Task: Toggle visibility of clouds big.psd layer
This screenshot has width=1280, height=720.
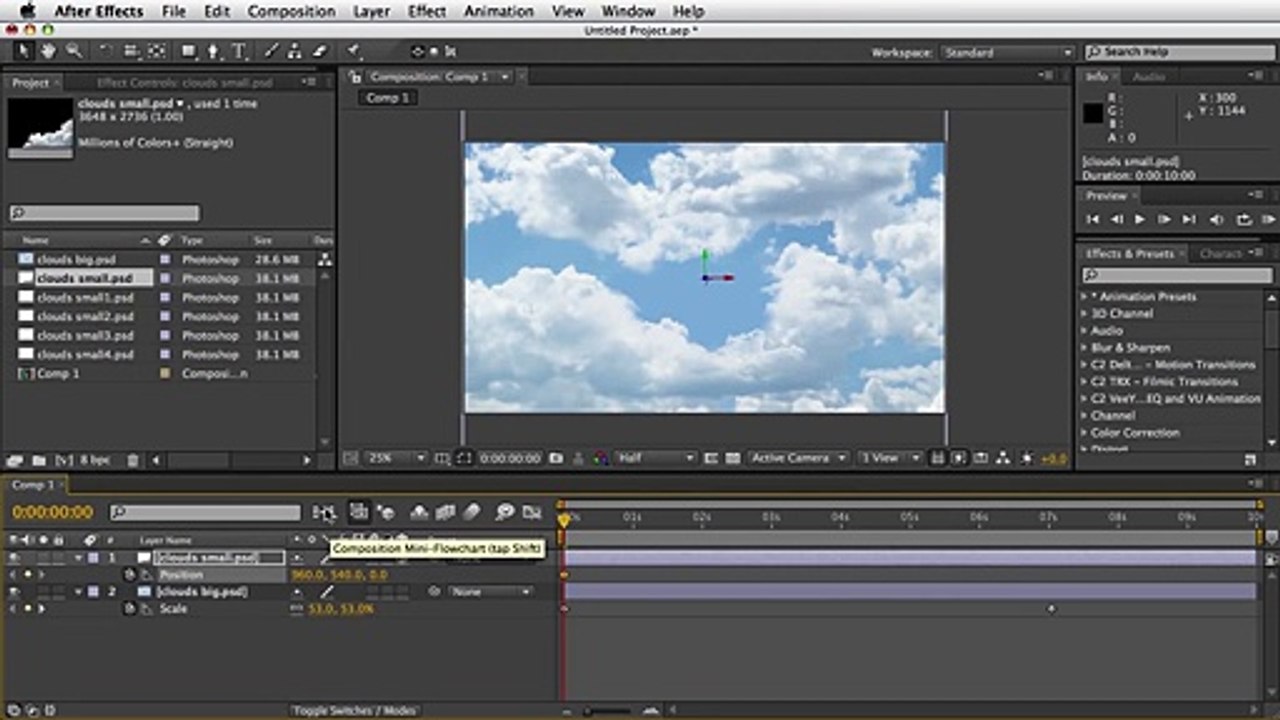Action: pos(14,592)
